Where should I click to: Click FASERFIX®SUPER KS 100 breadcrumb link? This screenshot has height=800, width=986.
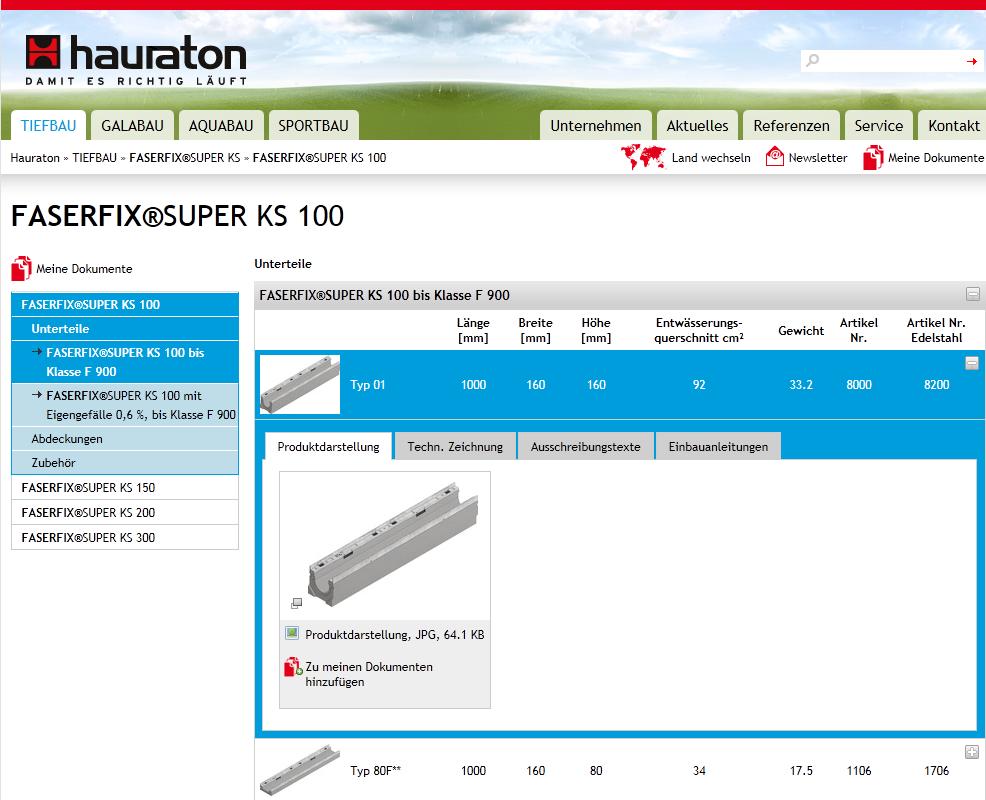point(319,158)
